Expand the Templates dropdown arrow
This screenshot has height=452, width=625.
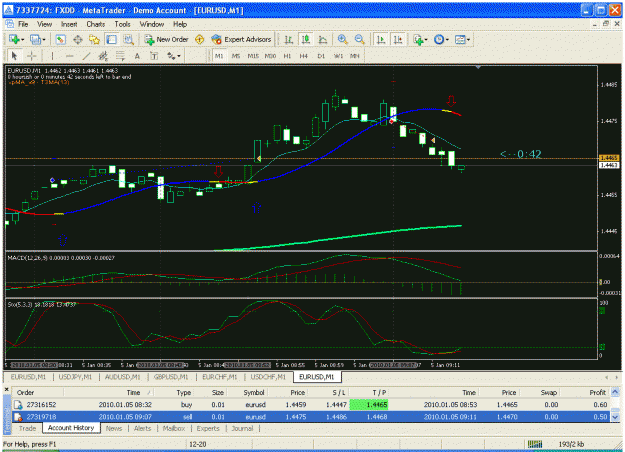tap(468, 39)
